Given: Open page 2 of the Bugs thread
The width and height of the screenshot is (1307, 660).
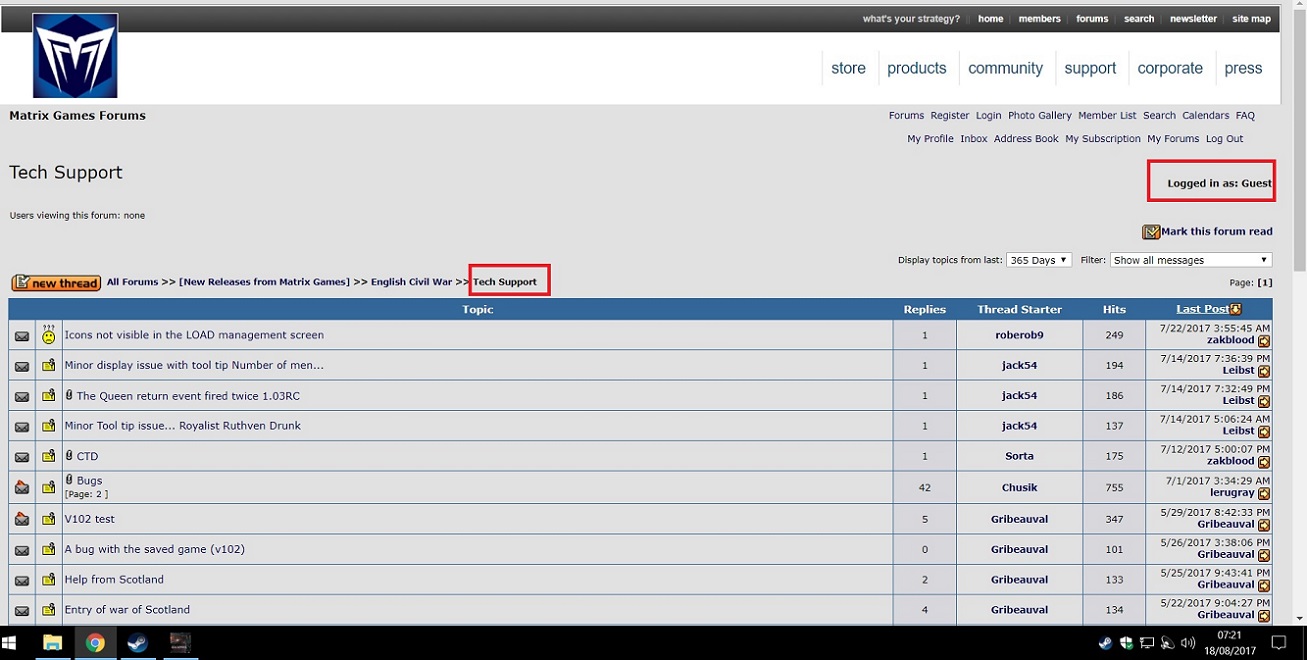Looking at the screenshot, I should point(100,495).
